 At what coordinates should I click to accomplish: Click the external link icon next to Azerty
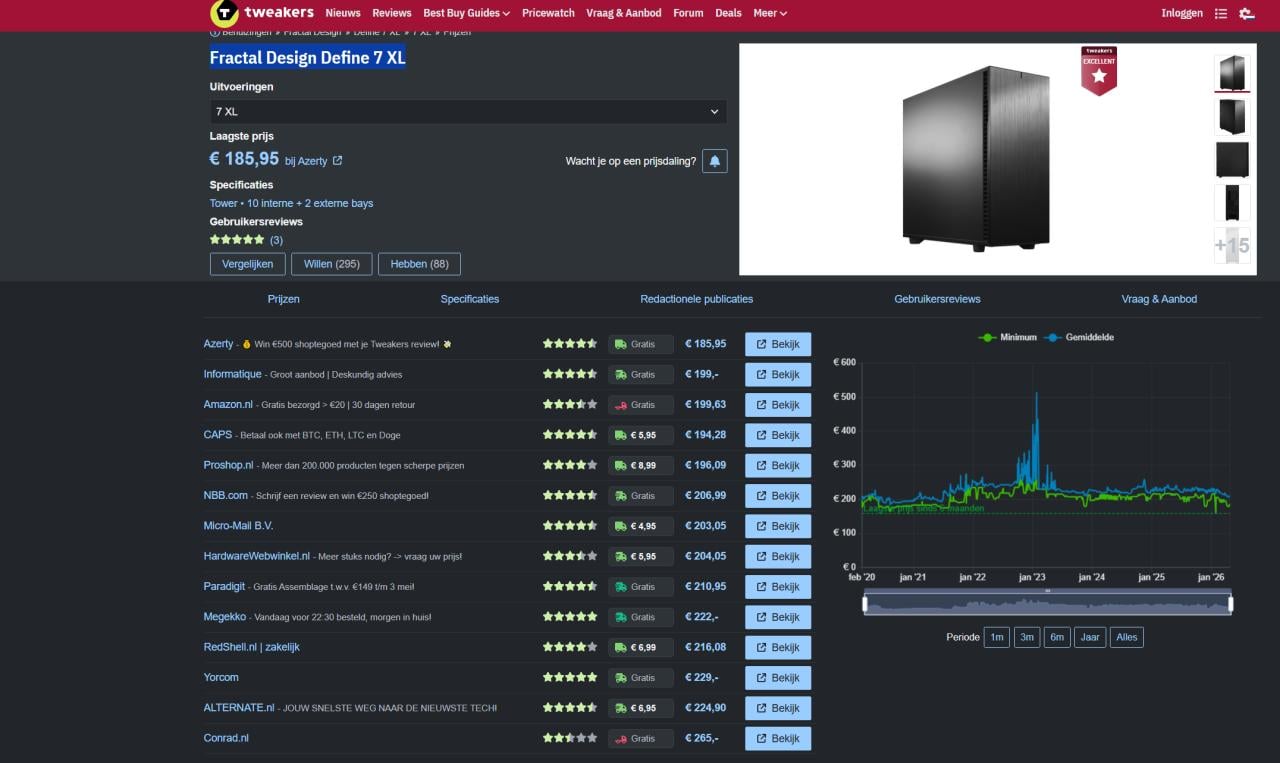coord(337,160)
